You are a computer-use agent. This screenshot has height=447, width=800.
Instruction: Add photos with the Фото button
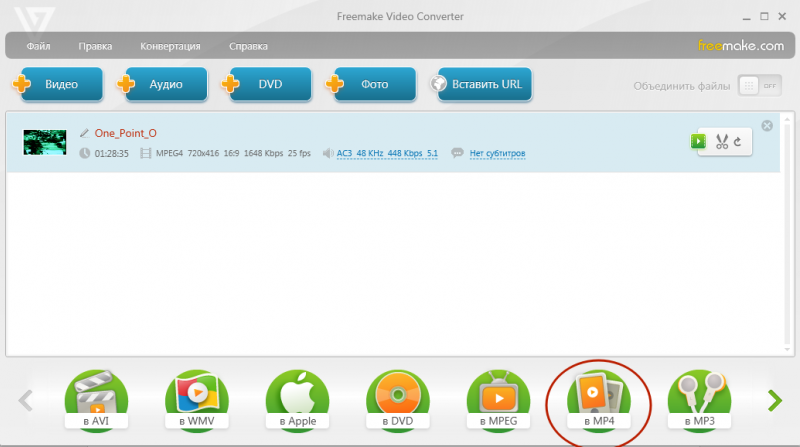click(x=371, y=84)
